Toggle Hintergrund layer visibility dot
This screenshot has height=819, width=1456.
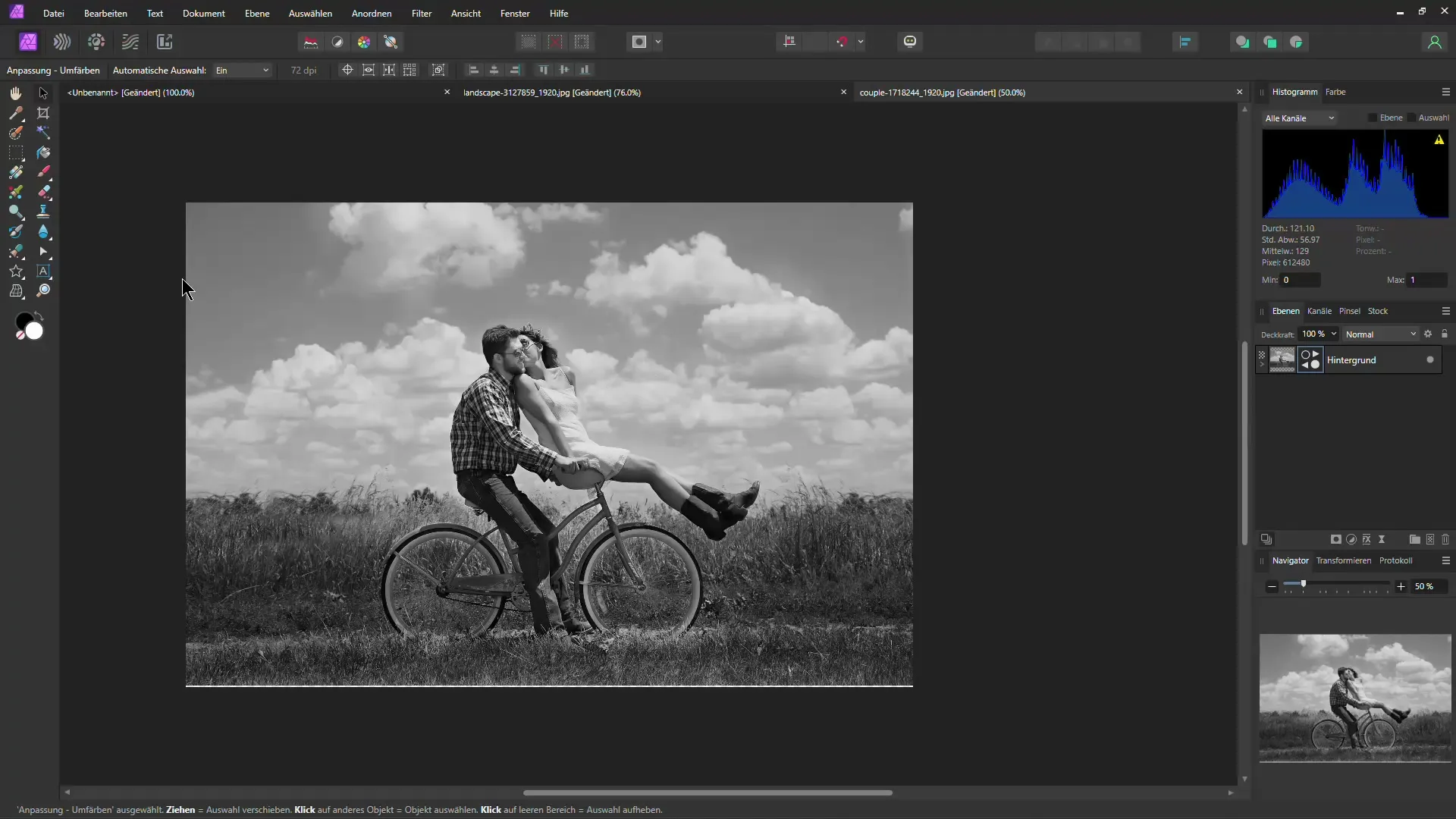click(x=1430, y=359)
